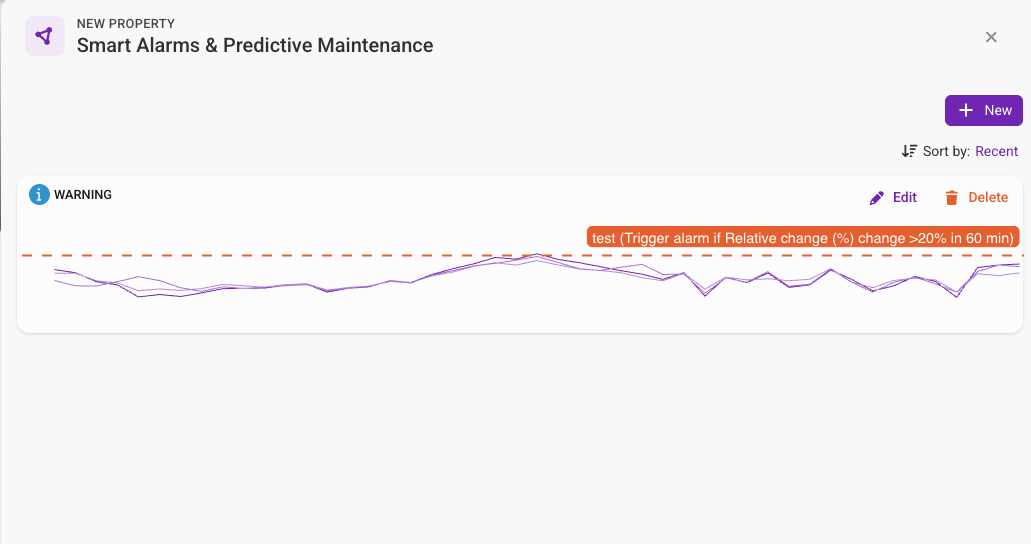
Task: Click the pencil icon for editing alarm
Action: 877,198
